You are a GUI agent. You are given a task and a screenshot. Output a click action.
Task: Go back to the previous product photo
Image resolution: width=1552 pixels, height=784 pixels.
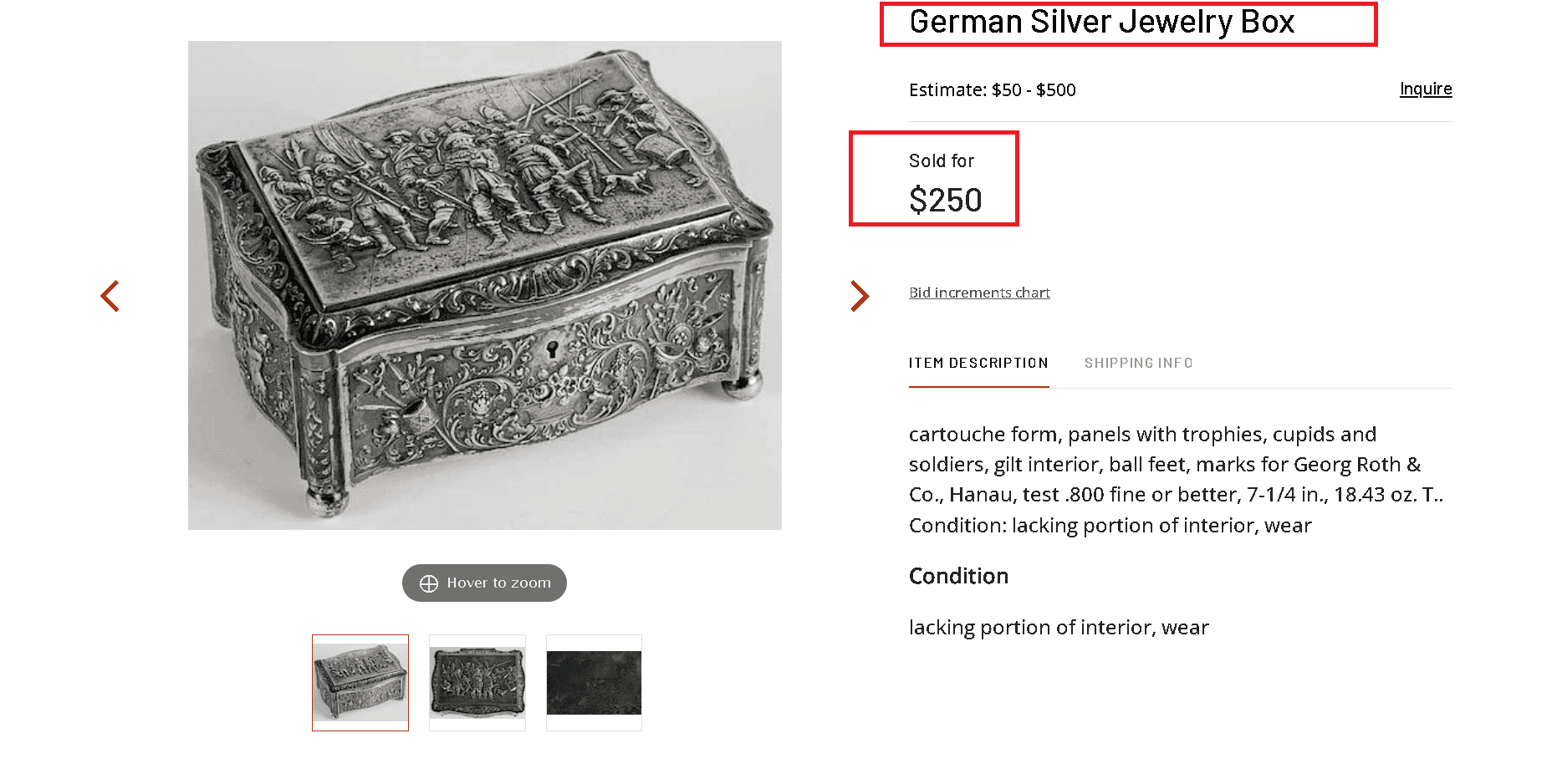(110, 296)
